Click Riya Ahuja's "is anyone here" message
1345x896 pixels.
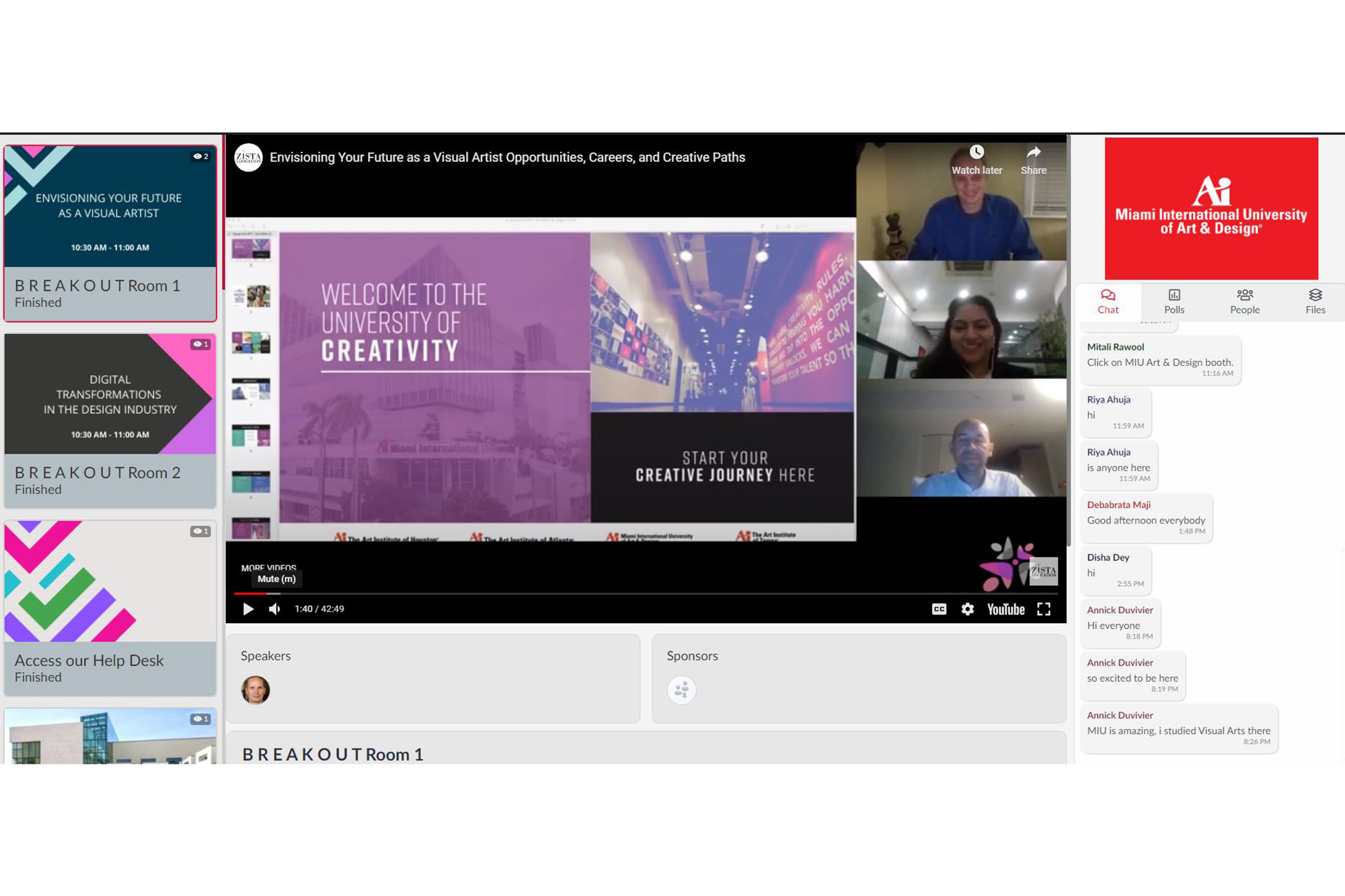coord(1118,465)
